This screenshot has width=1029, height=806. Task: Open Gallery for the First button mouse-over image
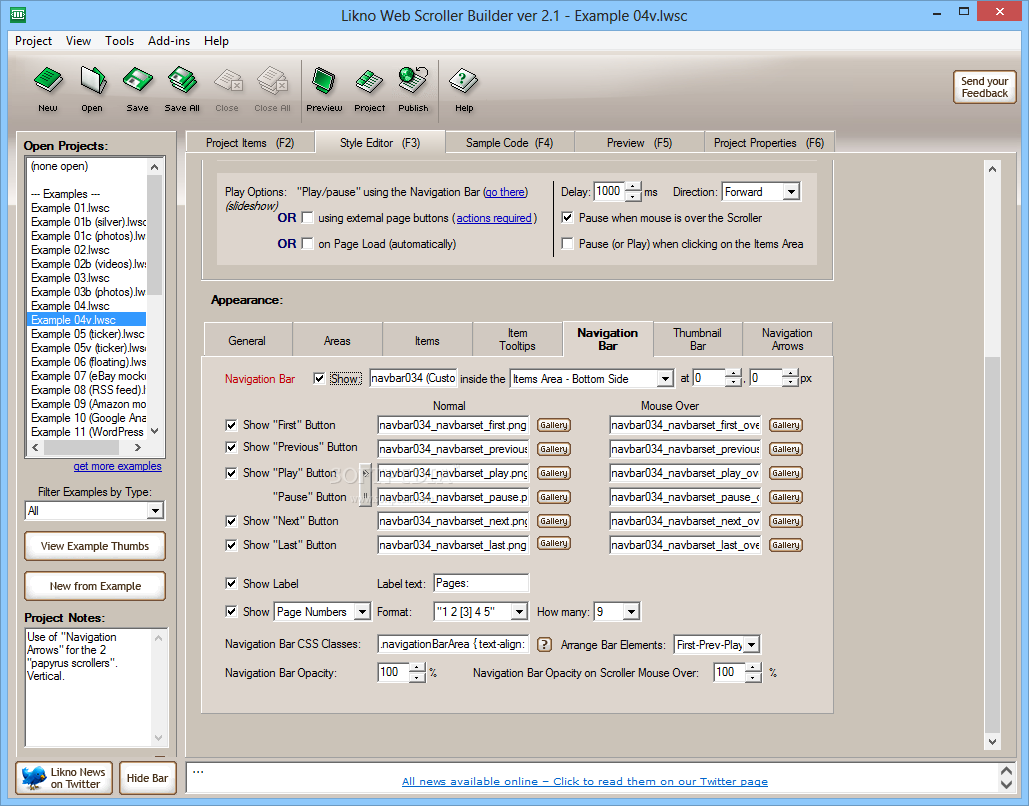tap(786, 425)
